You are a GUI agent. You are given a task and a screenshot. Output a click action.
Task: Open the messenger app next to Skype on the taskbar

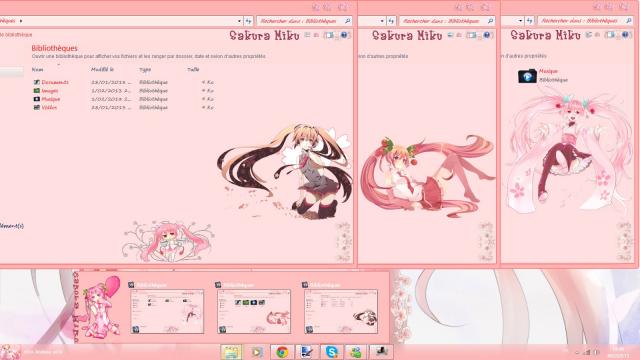tap(356, 352)
